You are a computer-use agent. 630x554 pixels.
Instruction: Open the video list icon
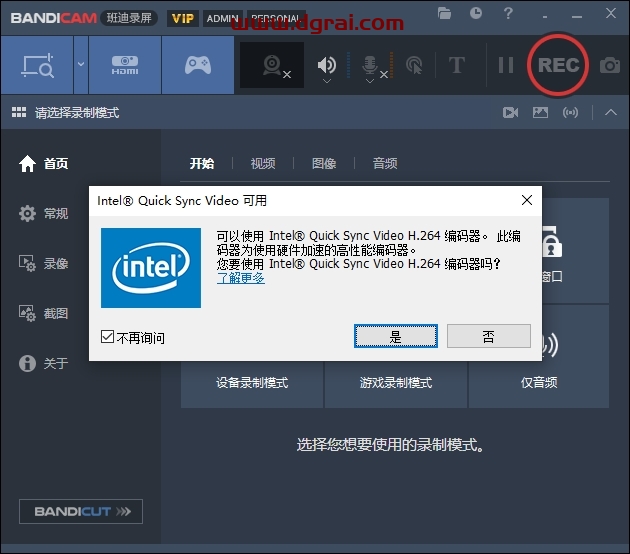click(x=510, y=112)
